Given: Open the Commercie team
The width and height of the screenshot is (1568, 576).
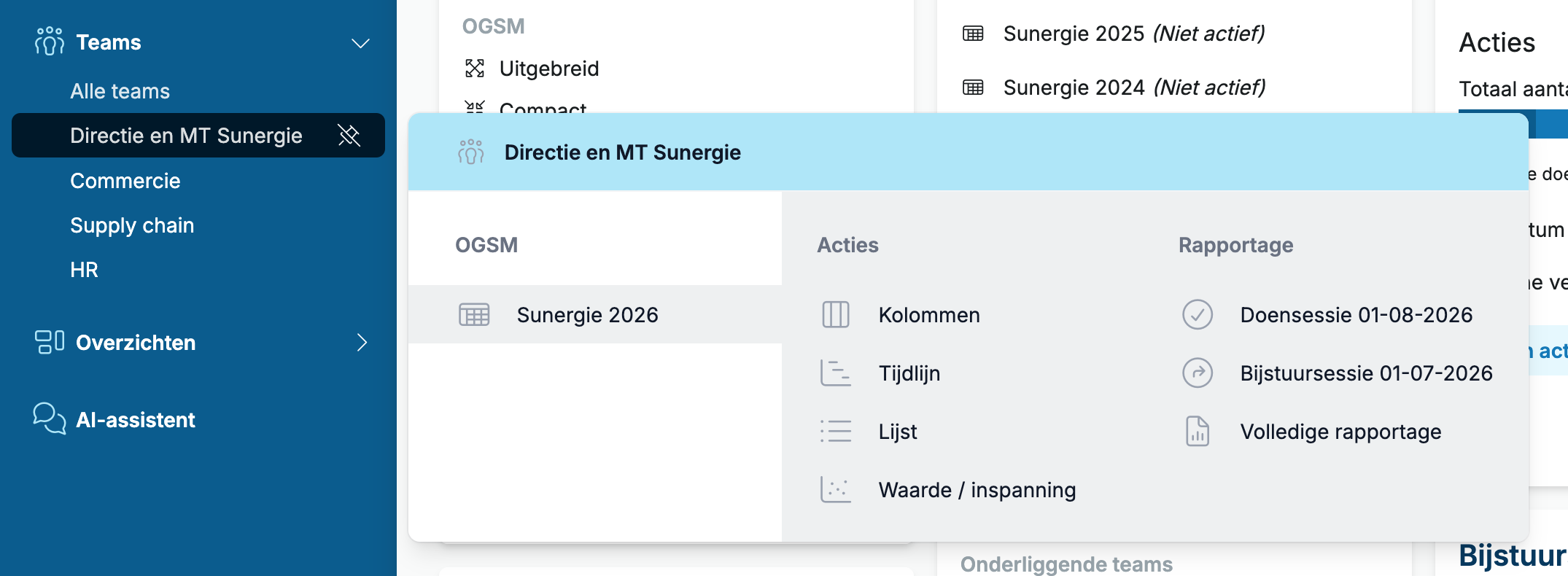Looking at the screenshot, I should [x=125, y=181].
